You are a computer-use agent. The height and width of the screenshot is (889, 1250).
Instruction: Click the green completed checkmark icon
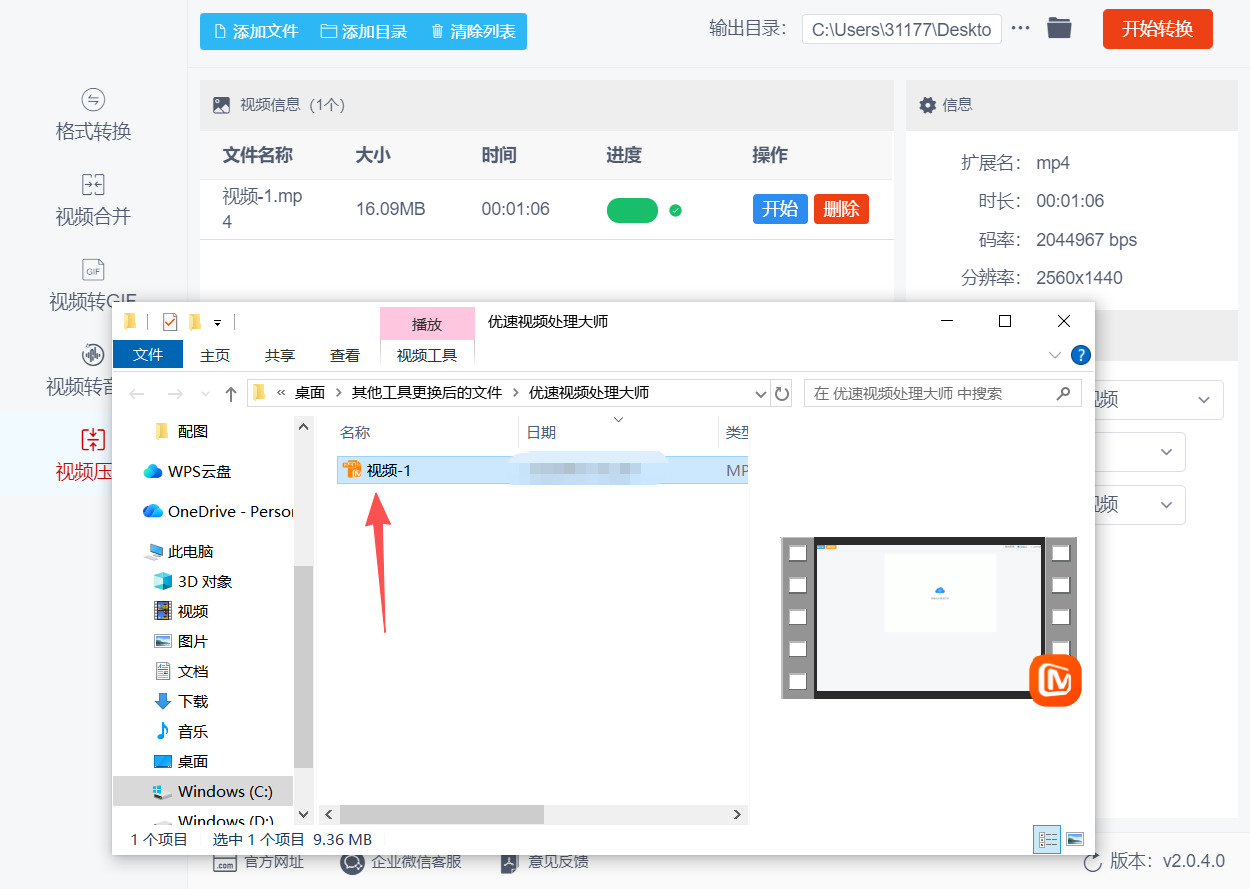(x=676, y=210)
